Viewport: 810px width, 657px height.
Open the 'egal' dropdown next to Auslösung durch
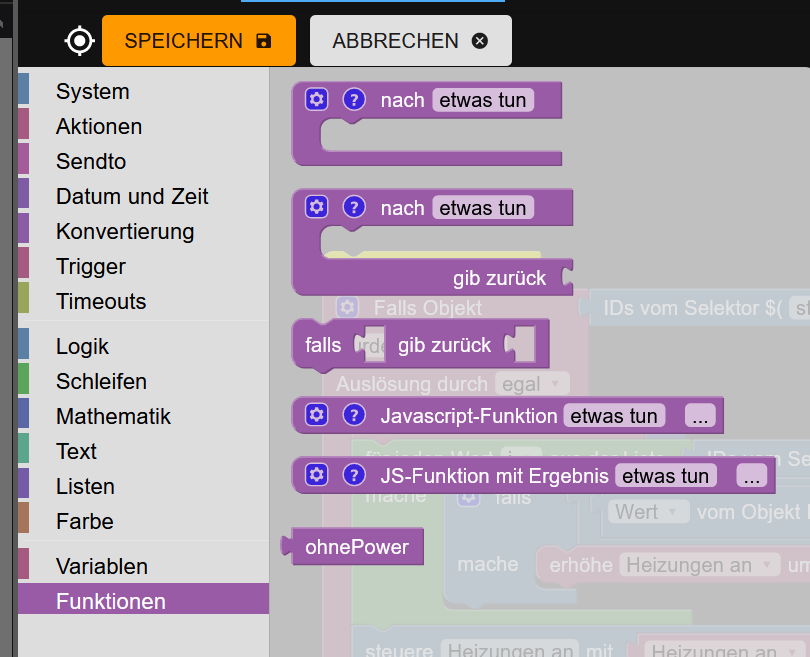click(531, 384)
